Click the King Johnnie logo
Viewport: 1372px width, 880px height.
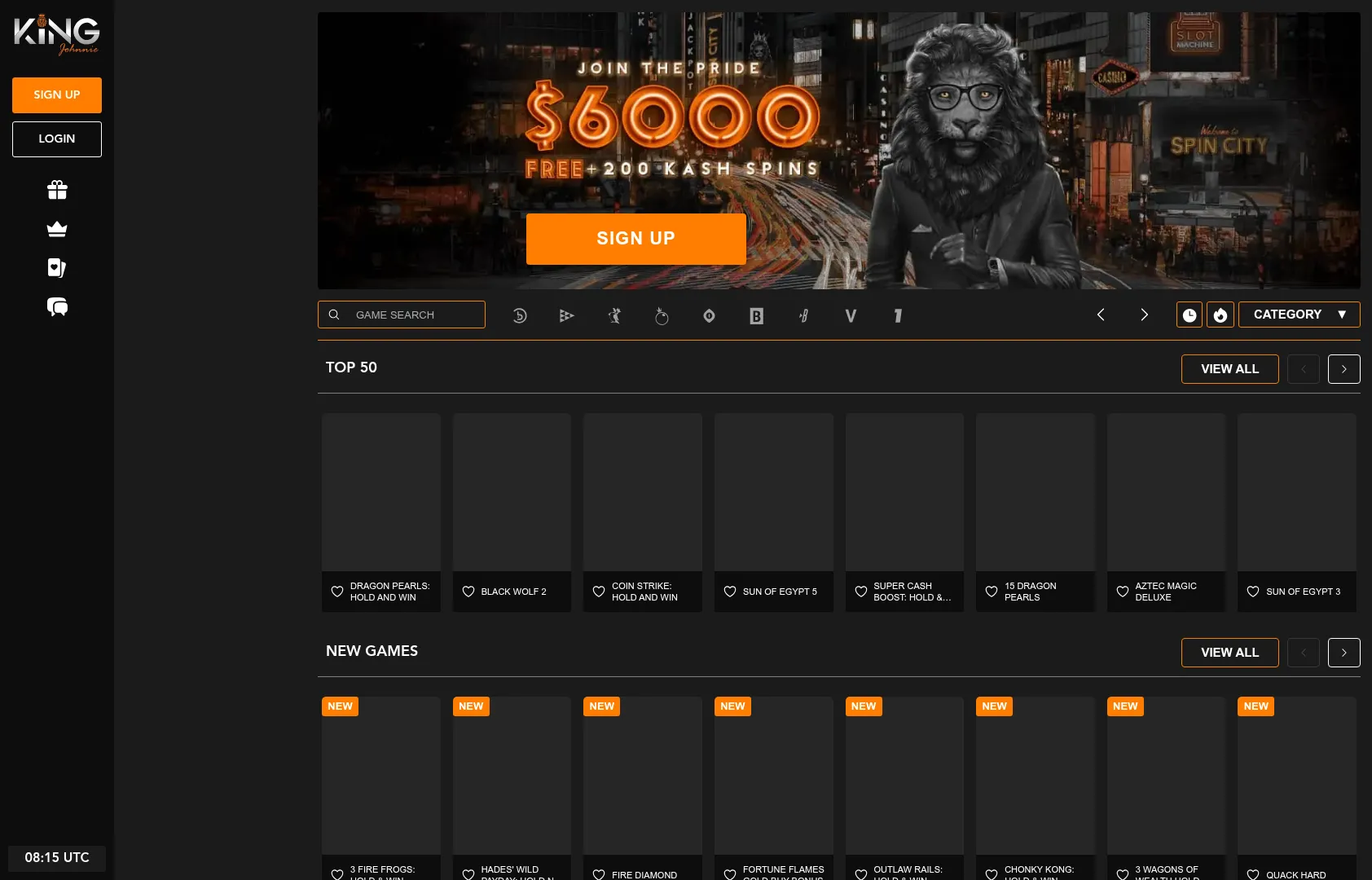click(57, 34)
